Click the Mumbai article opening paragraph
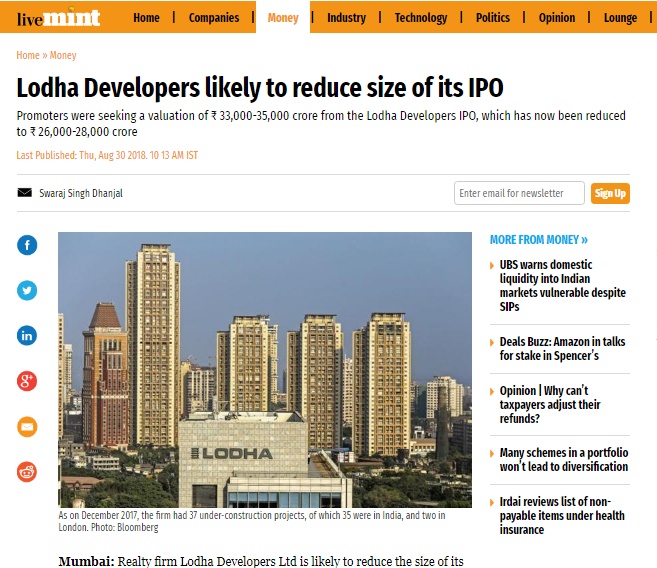The width and height of the screenshot is (657, 568). point(261,561)
